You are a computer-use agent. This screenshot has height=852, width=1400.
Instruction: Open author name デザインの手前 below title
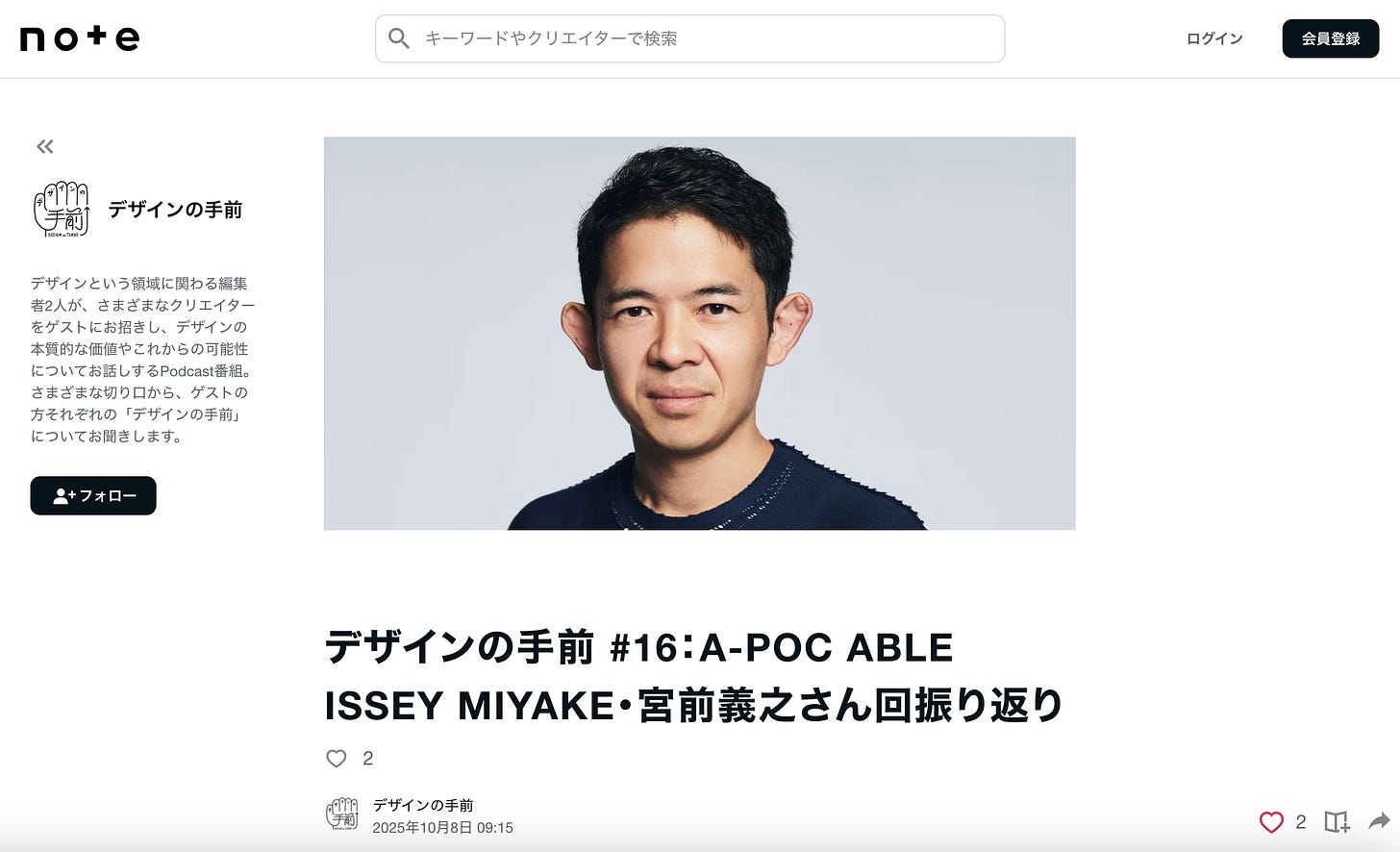point(423,806)
